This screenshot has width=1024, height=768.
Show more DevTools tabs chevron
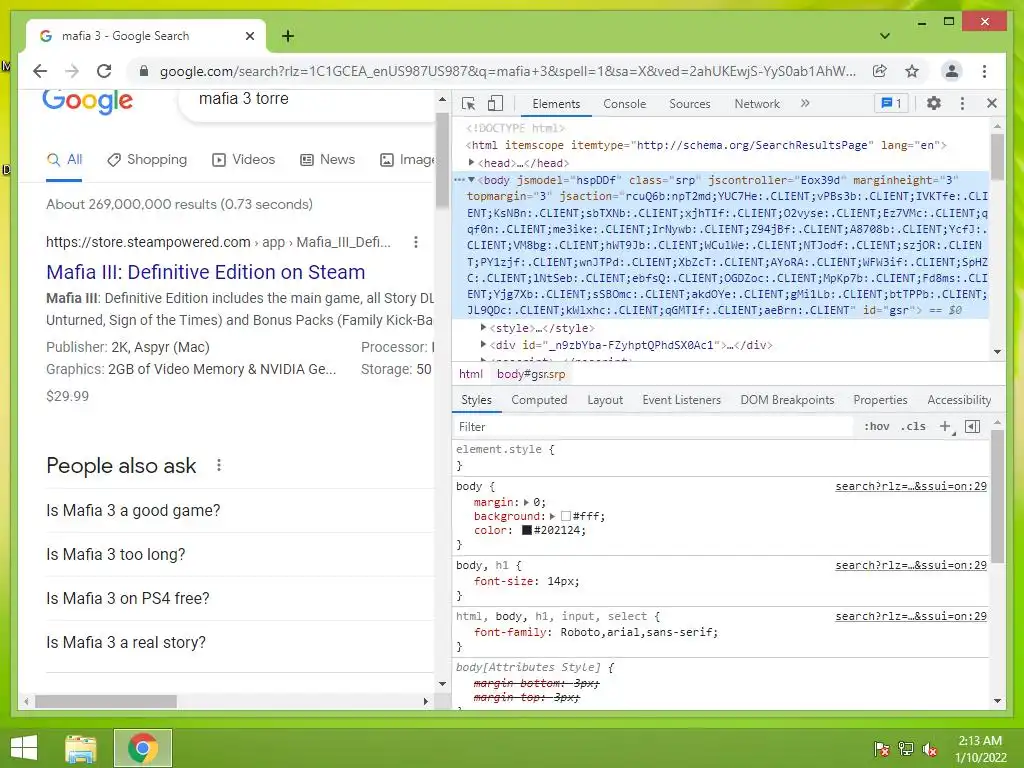[805, 103]
